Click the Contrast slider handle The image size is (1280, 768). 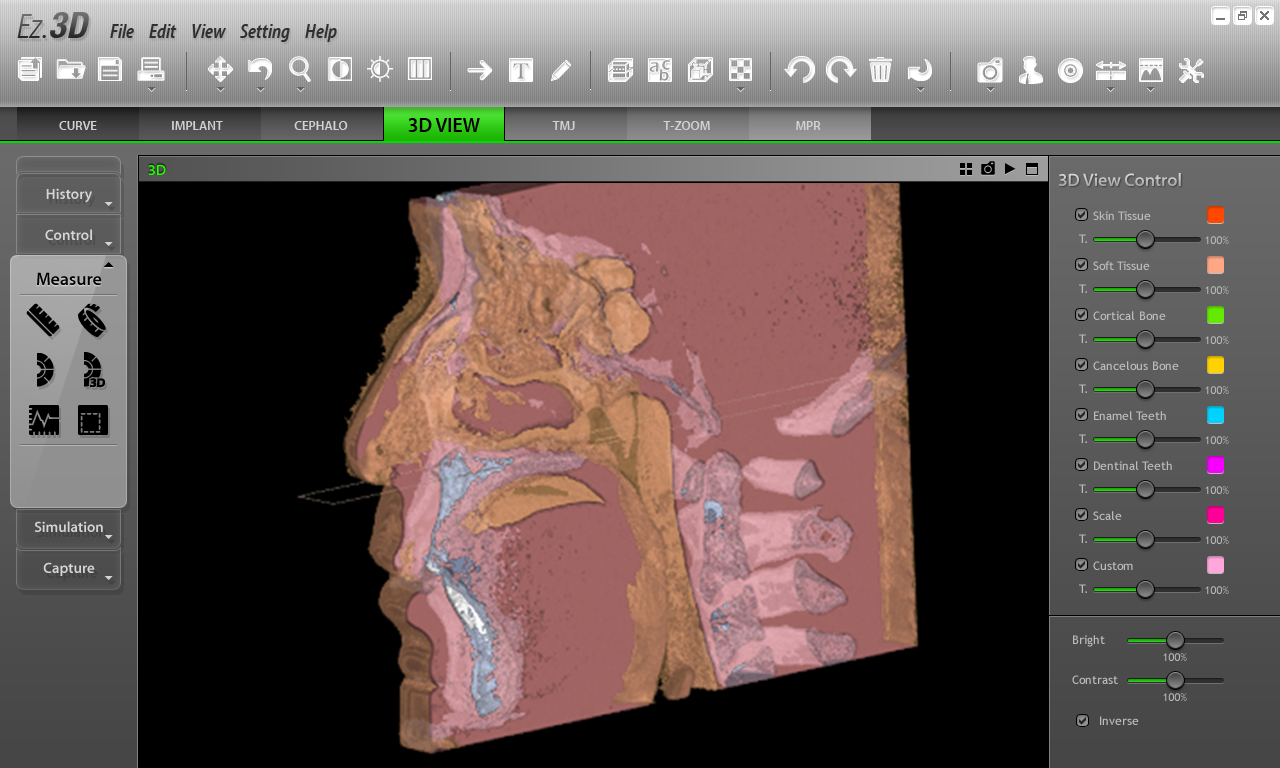(x=1175, y=680)
